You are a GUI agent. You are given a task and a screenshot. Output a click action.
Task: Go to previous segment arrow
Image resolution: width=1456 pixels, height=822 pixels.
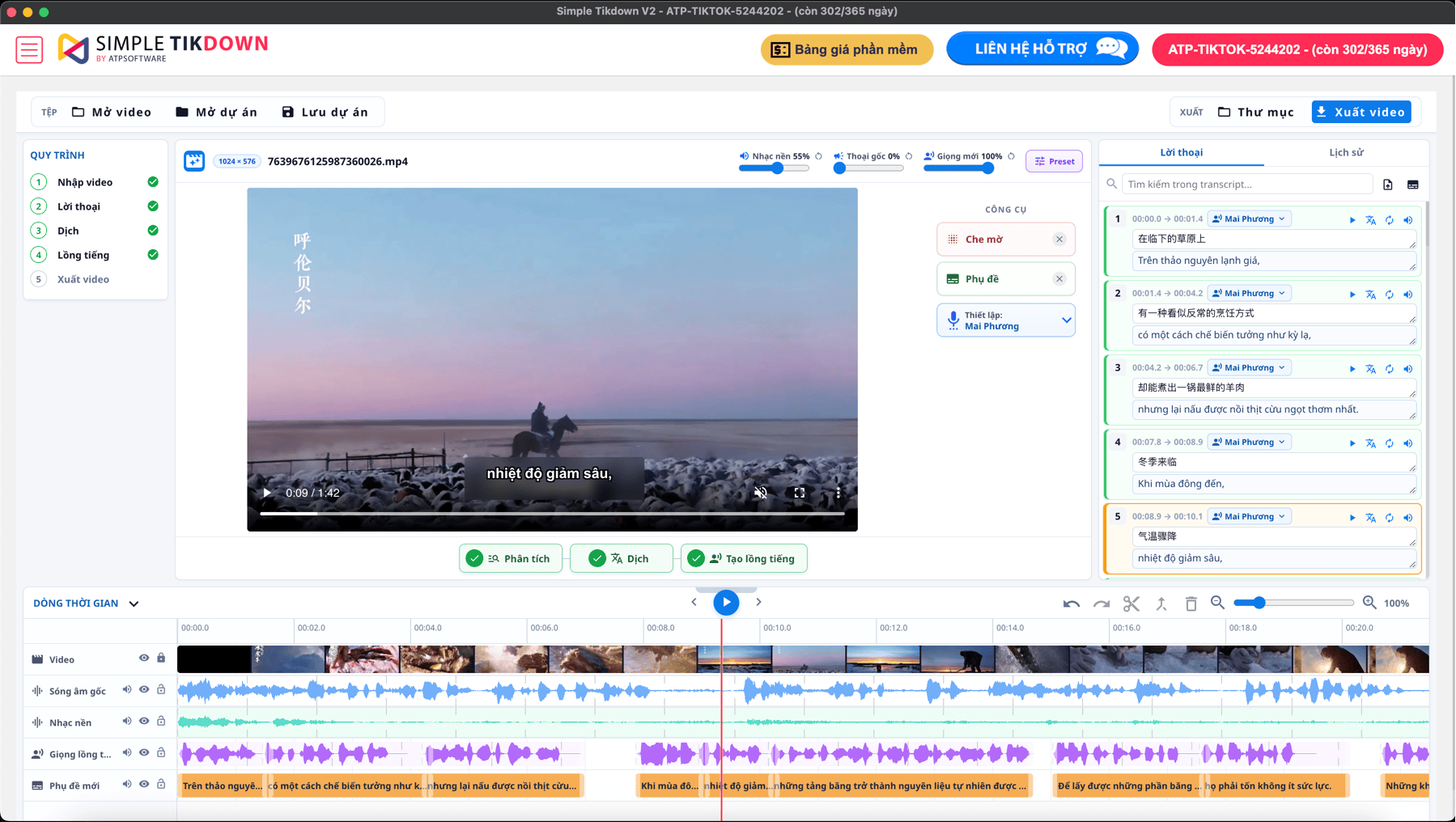click(694, 602)
